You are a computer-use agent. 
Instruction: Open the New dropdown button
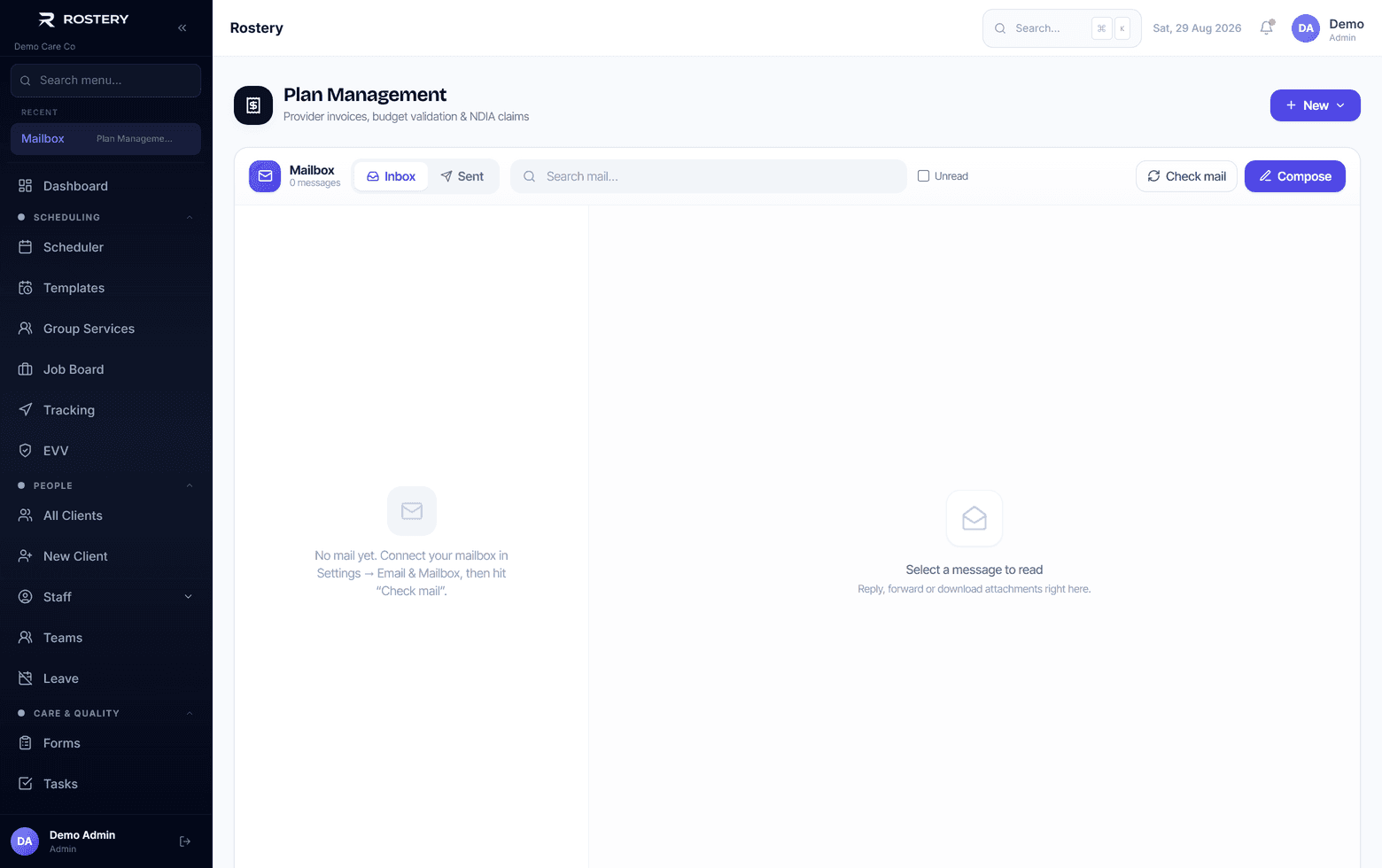(1315, 105)
